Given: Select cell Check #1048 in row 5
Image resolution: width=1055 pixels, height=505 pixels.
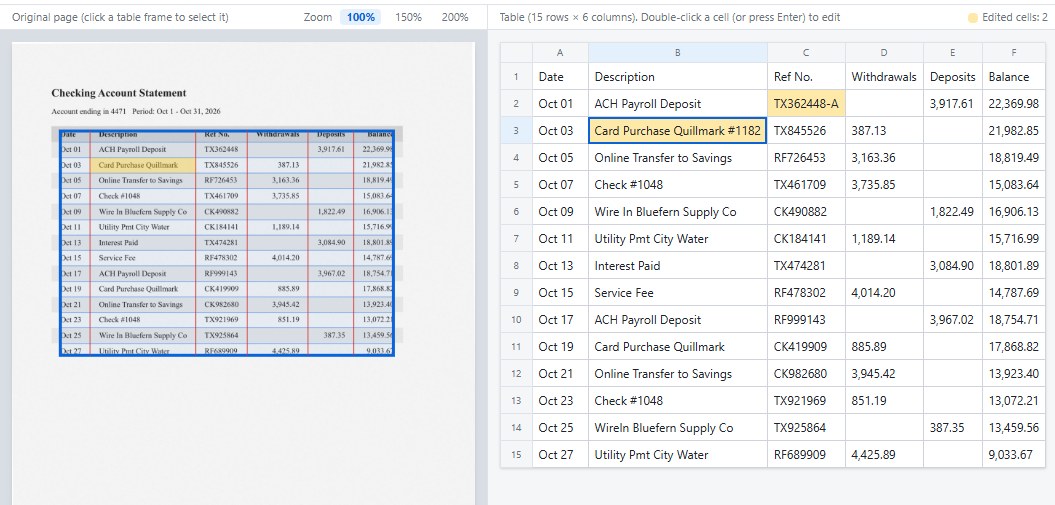Looking at the screenshot, I should coord(678,184).
